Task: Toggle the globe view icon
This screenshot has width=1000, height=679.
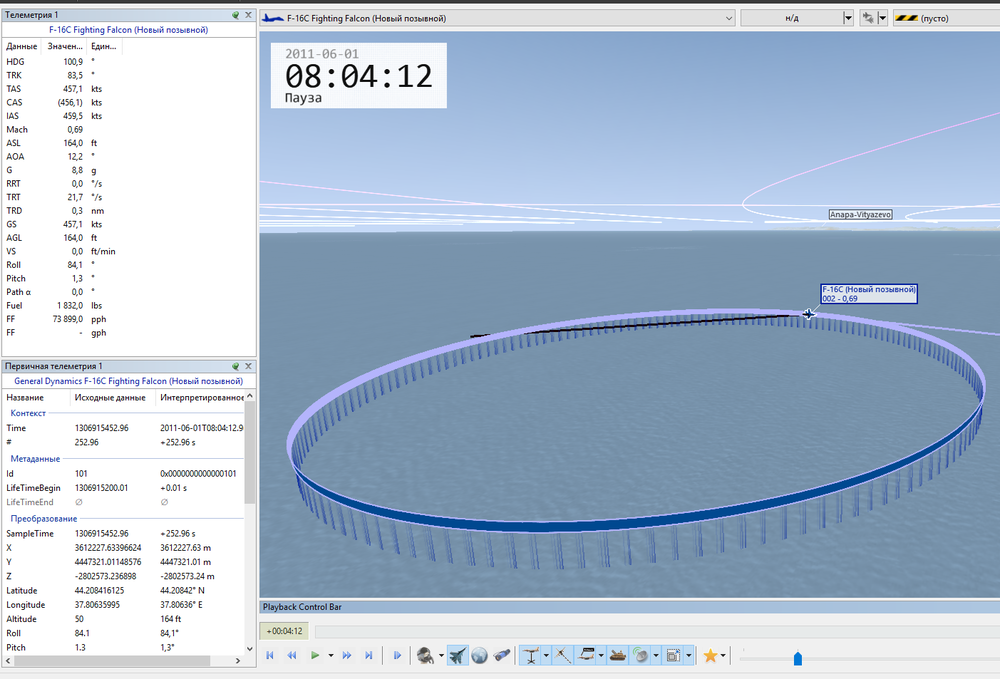Action: tap(480, 656)
